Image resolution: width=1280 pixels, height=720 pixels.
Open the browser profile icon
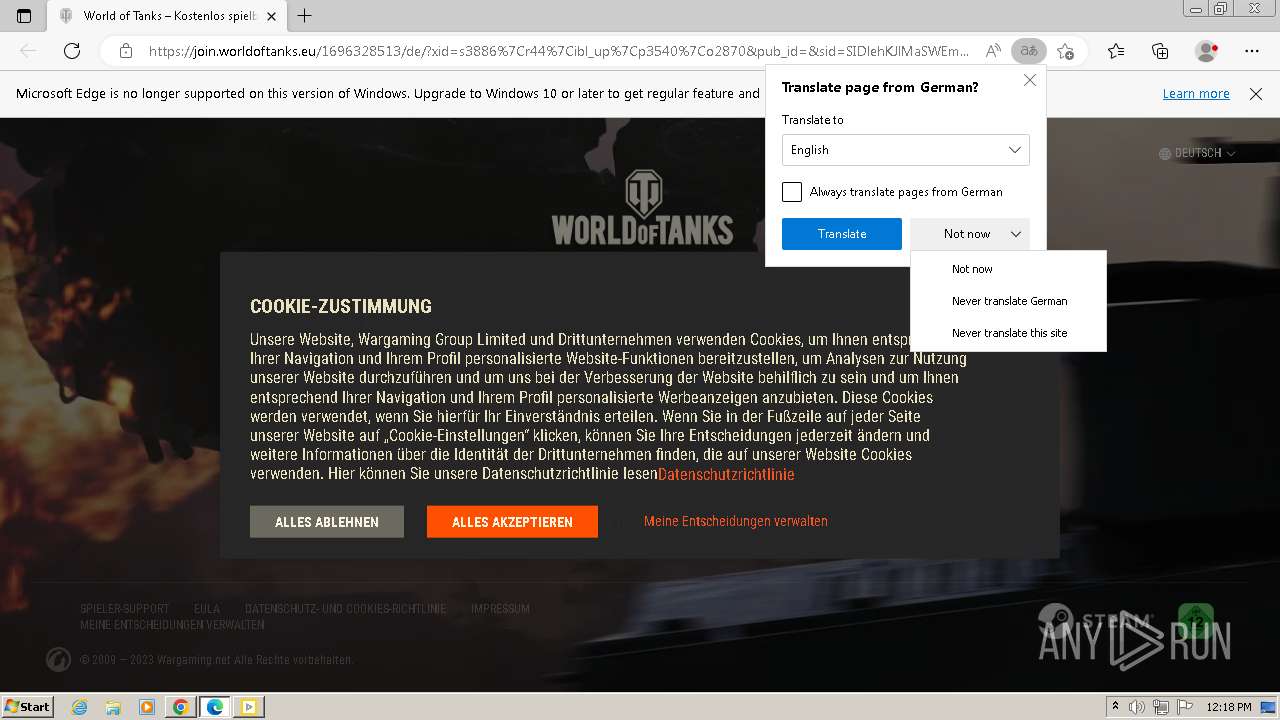1207,51
